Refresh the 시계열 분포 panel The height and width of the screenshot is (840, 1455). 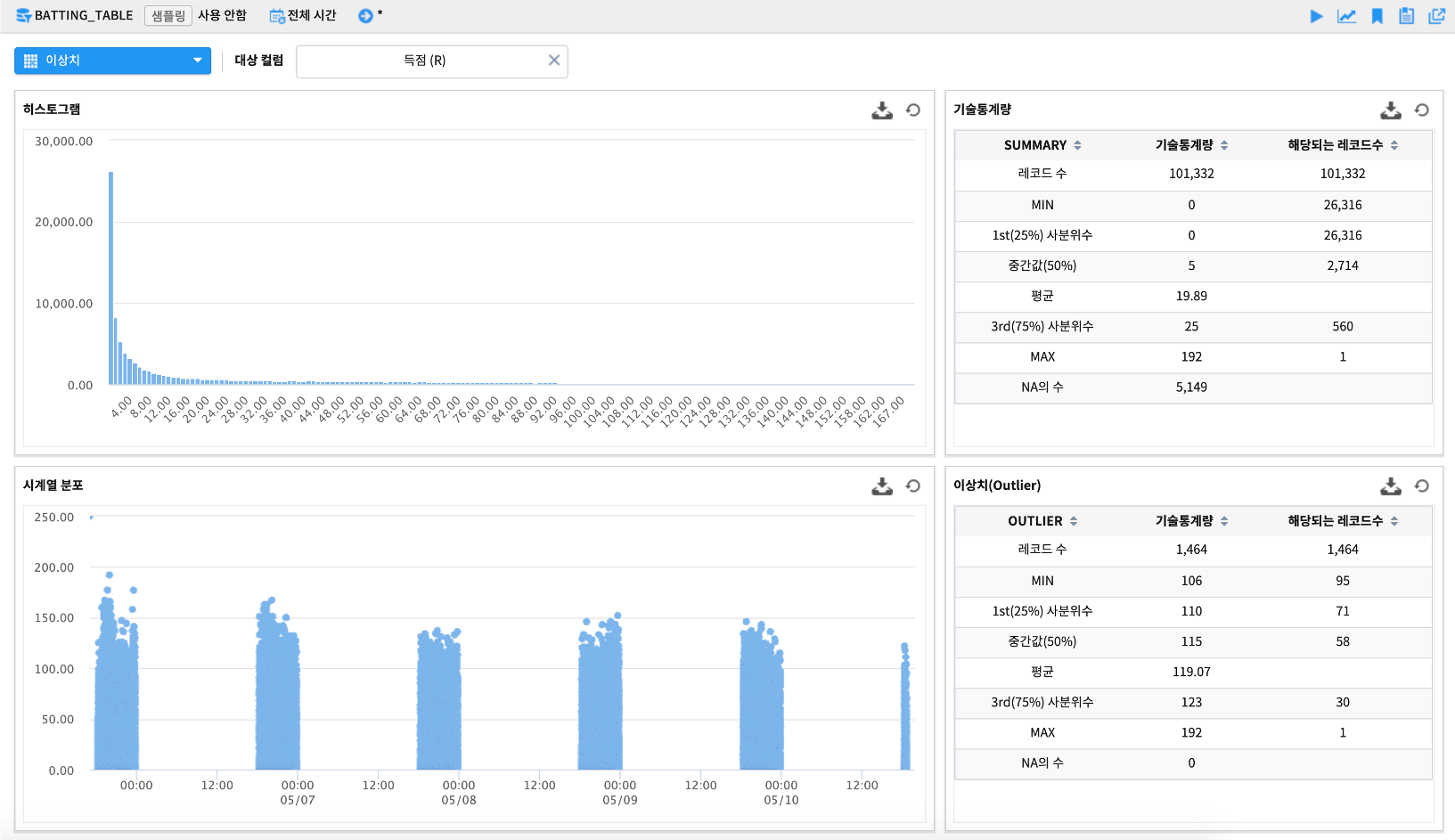[913, 486]
